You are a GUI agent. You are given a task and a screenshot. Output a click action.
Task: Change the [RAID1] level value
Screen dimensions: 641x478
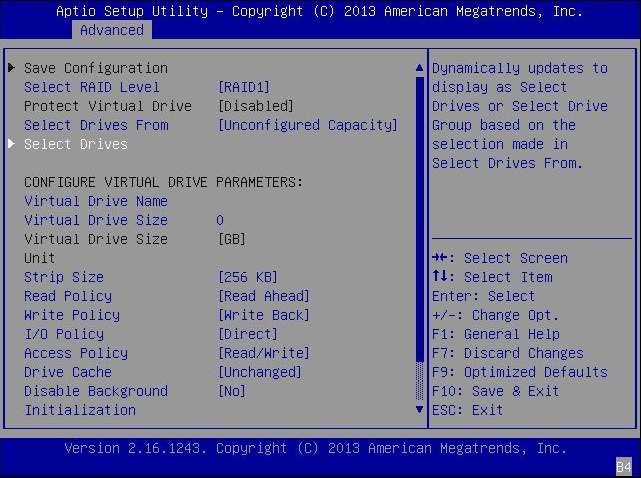(x=244, y=87)
